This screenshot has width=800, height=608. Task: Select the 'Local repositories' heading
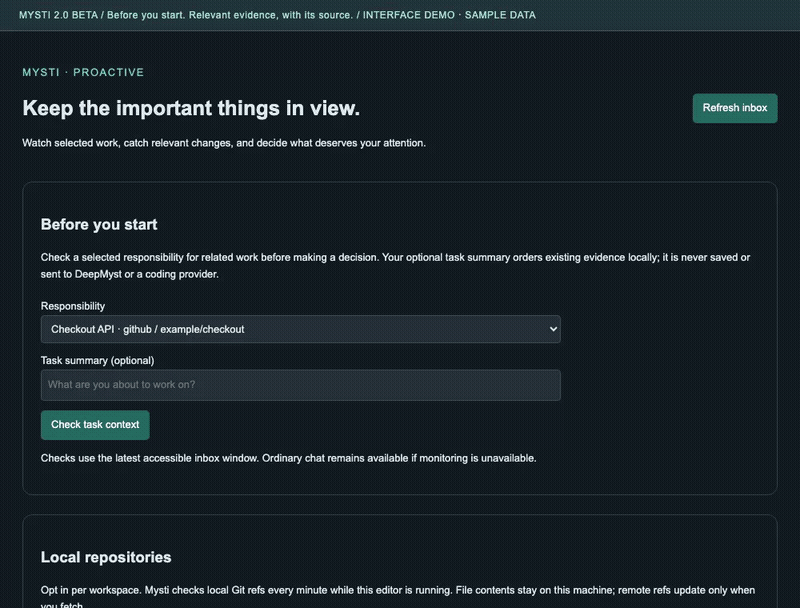(x=106, y=557)
